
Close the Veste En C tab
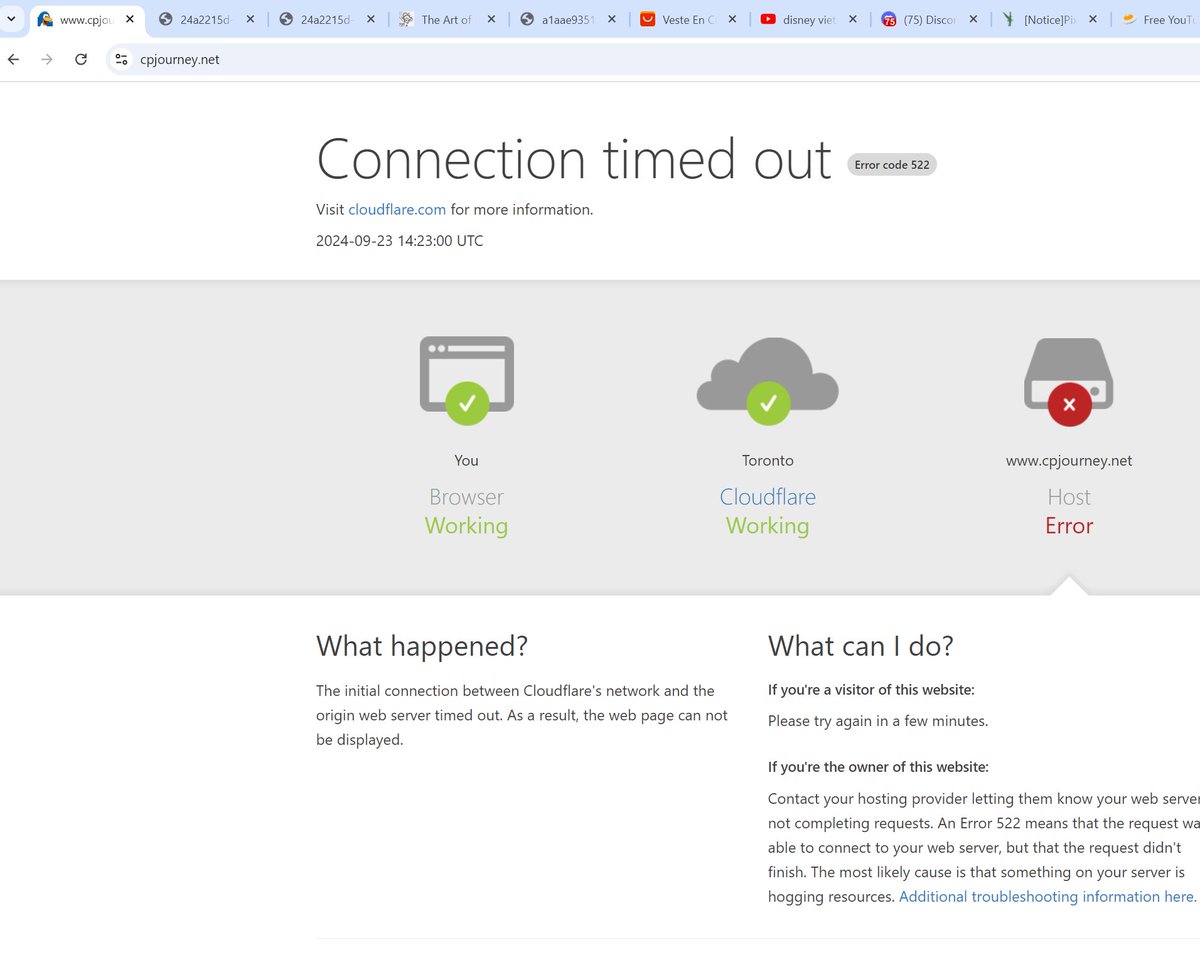coord(732,19)
